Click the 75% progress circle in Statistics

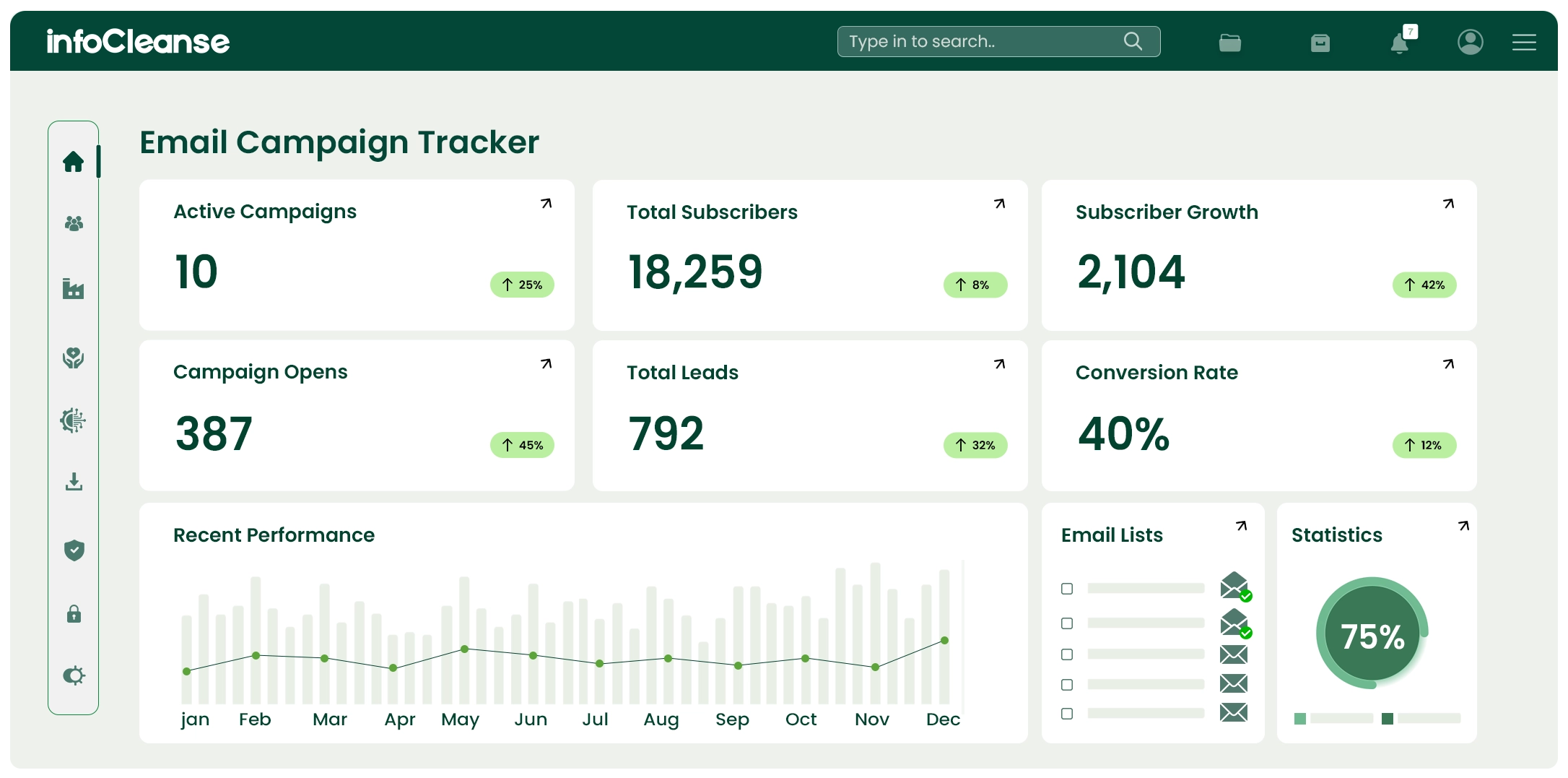[1372, 636]
